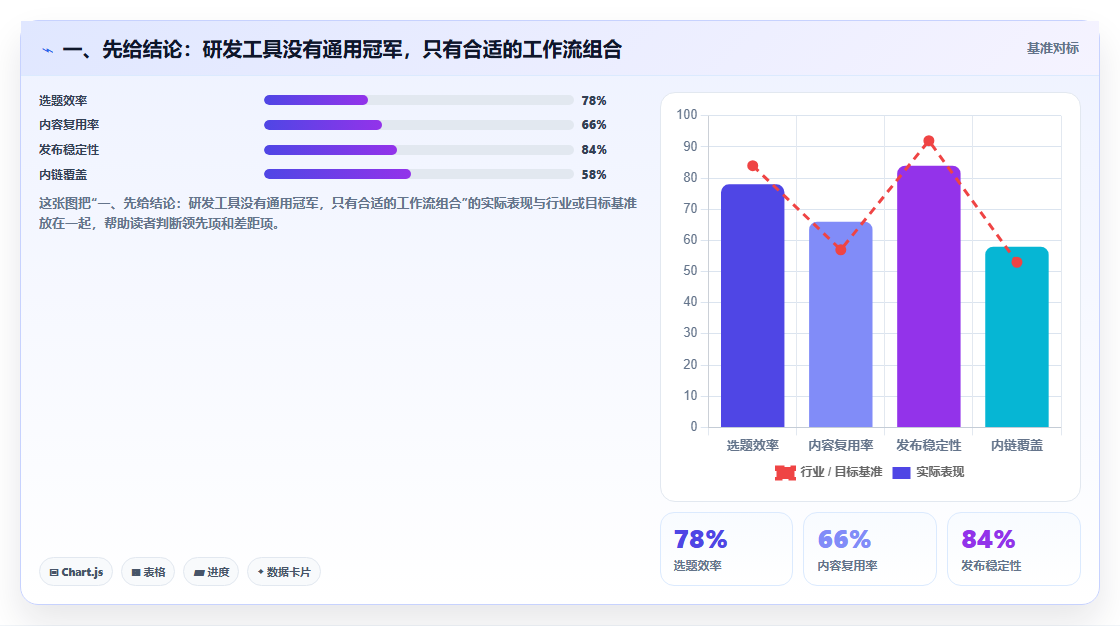
Task: Click the 内容复用率 bar in chart
Action: [841, 324]
